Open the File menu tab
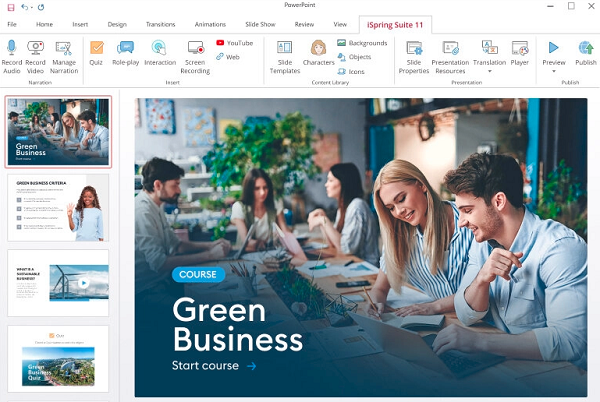 [x=12, y=23]
